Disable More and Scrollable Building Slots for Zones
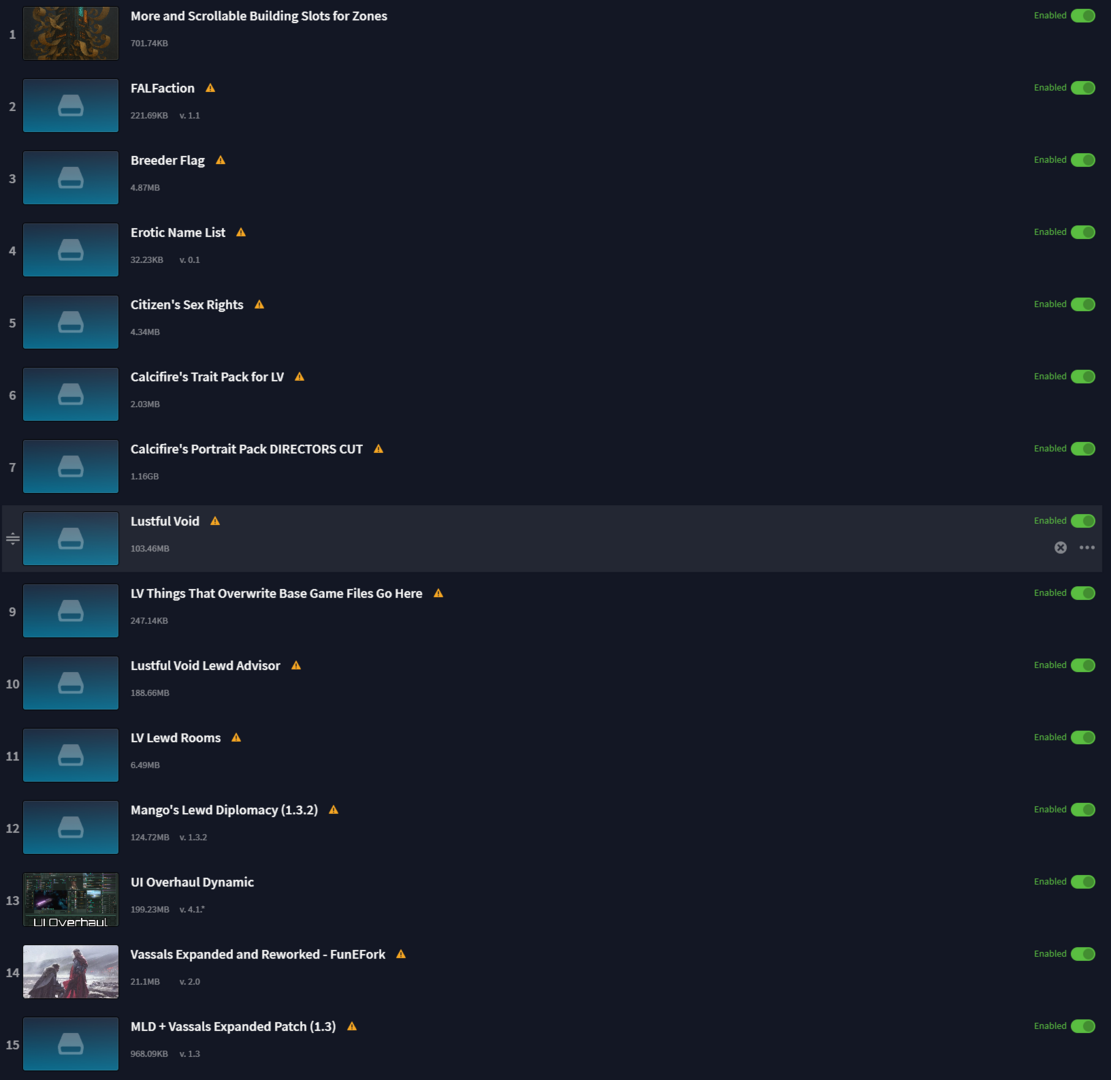This screenshot has width=1111, height=1080. [1083, 16]
